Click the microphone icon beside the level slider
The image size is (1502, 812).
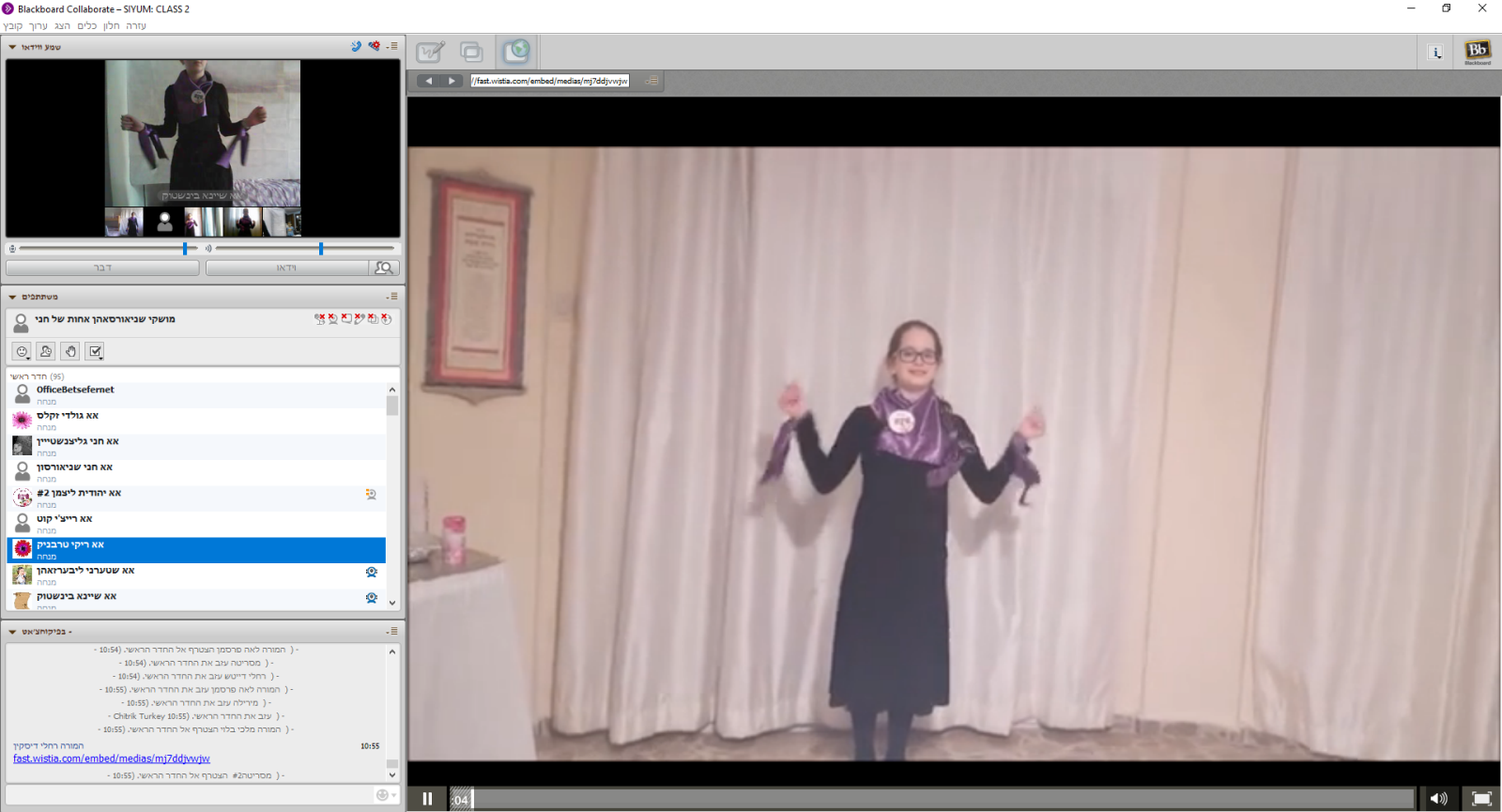pos(12,249)
